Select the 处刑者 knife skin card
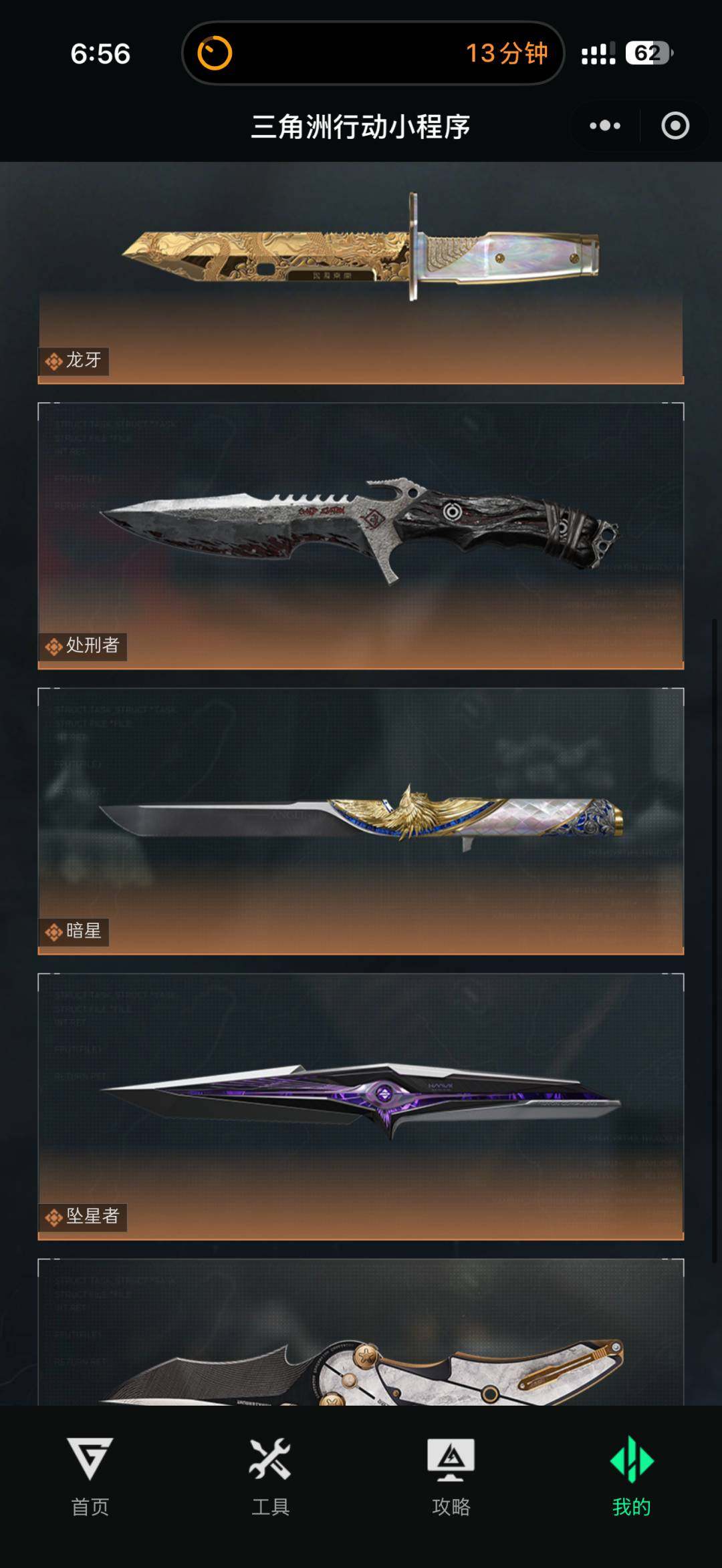The height and width of the screenshot is (1568, 722). coord(361,536)
